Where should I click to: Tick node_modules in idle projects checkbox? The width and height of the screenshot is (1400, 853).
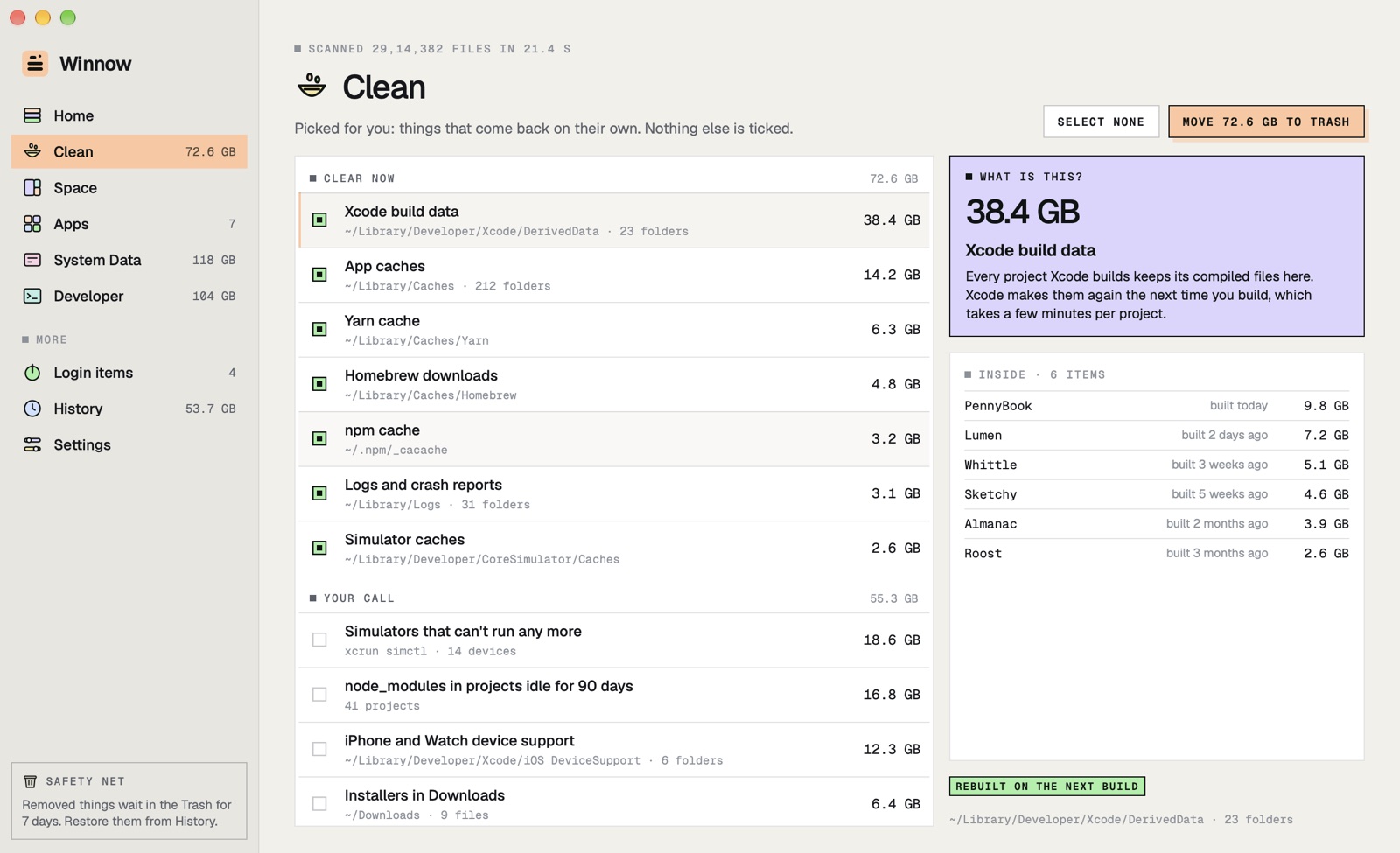[x=319, y=695]
